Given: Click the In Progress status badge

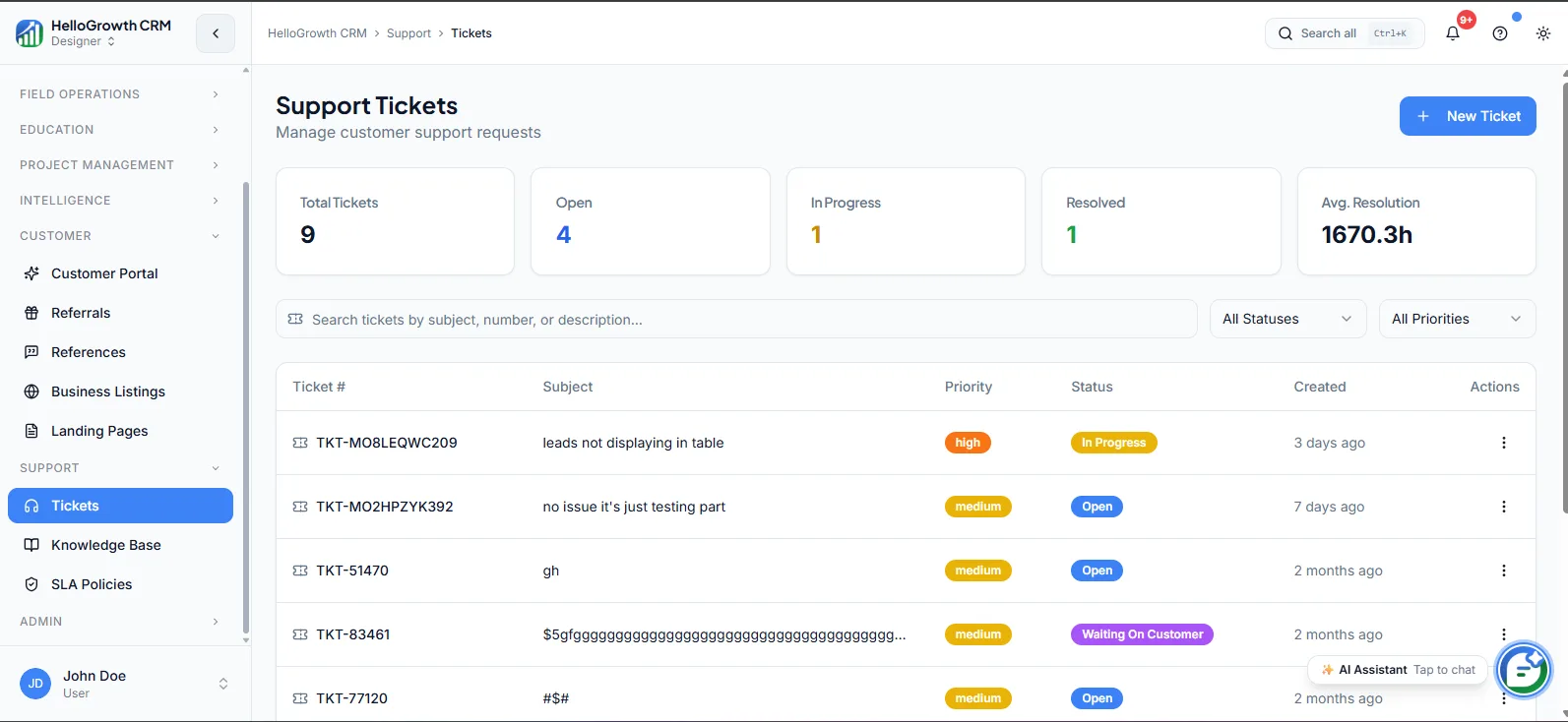Looking at the screenshot, I should pyautogui.click(x=1113, y=443).
